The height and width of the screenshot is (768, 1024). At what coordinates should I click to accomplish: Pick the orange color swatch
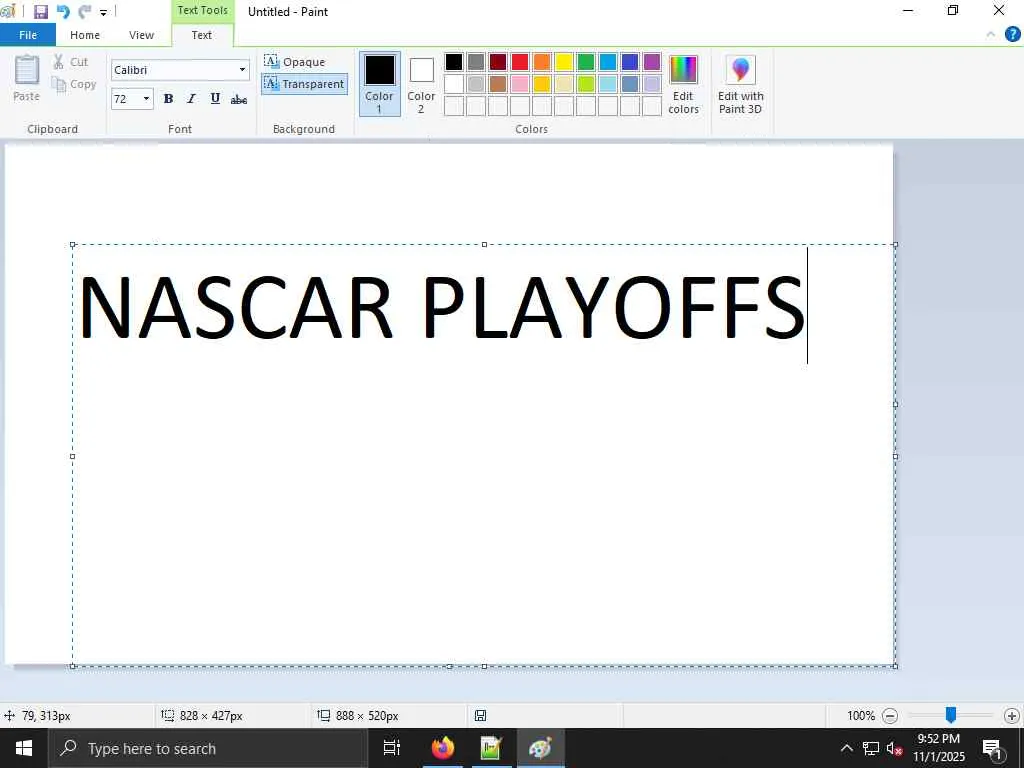pos(541,62)
